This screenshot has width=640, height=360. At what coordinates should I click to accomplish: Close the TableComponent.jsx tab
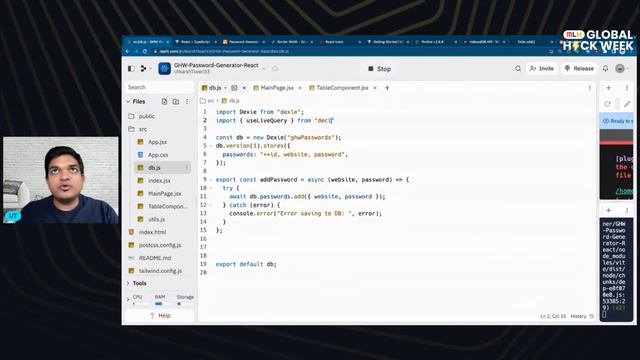375,88
